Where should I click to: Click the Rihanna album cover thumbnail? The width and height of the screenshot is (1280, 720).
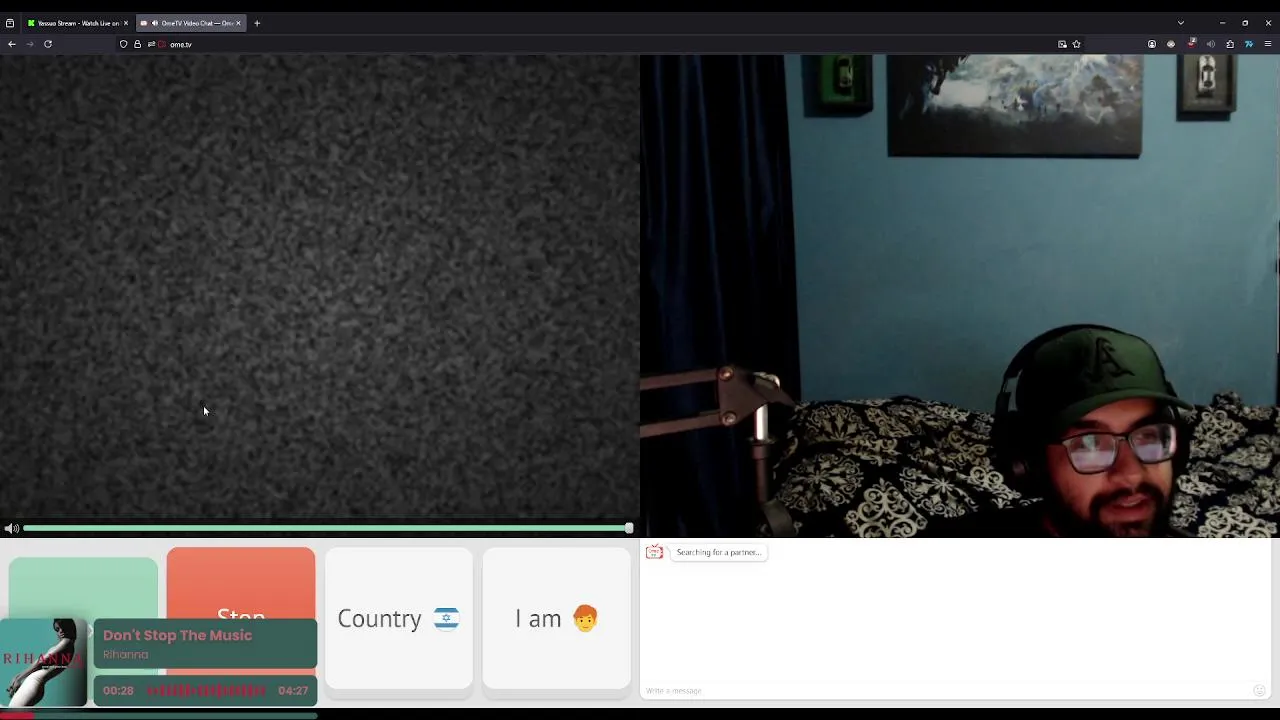(x=44, y=663)
